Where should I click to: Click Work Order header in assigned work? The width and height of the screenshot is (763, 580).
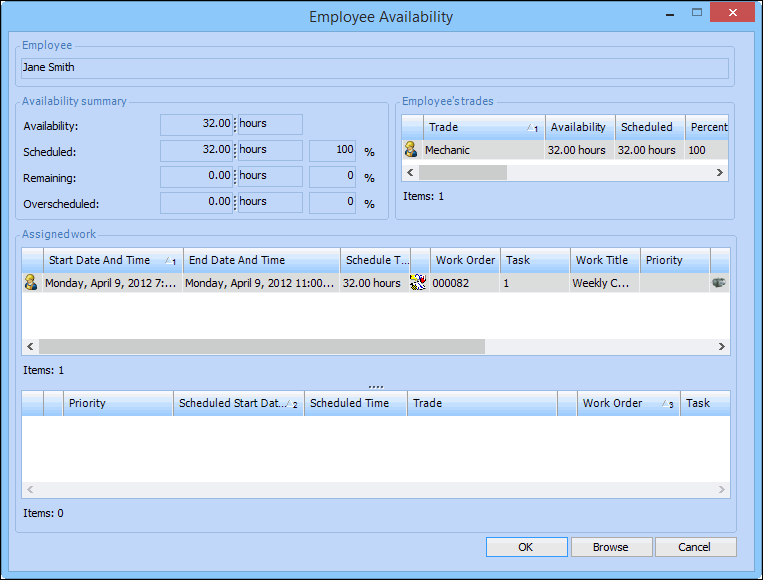[465, 260]
